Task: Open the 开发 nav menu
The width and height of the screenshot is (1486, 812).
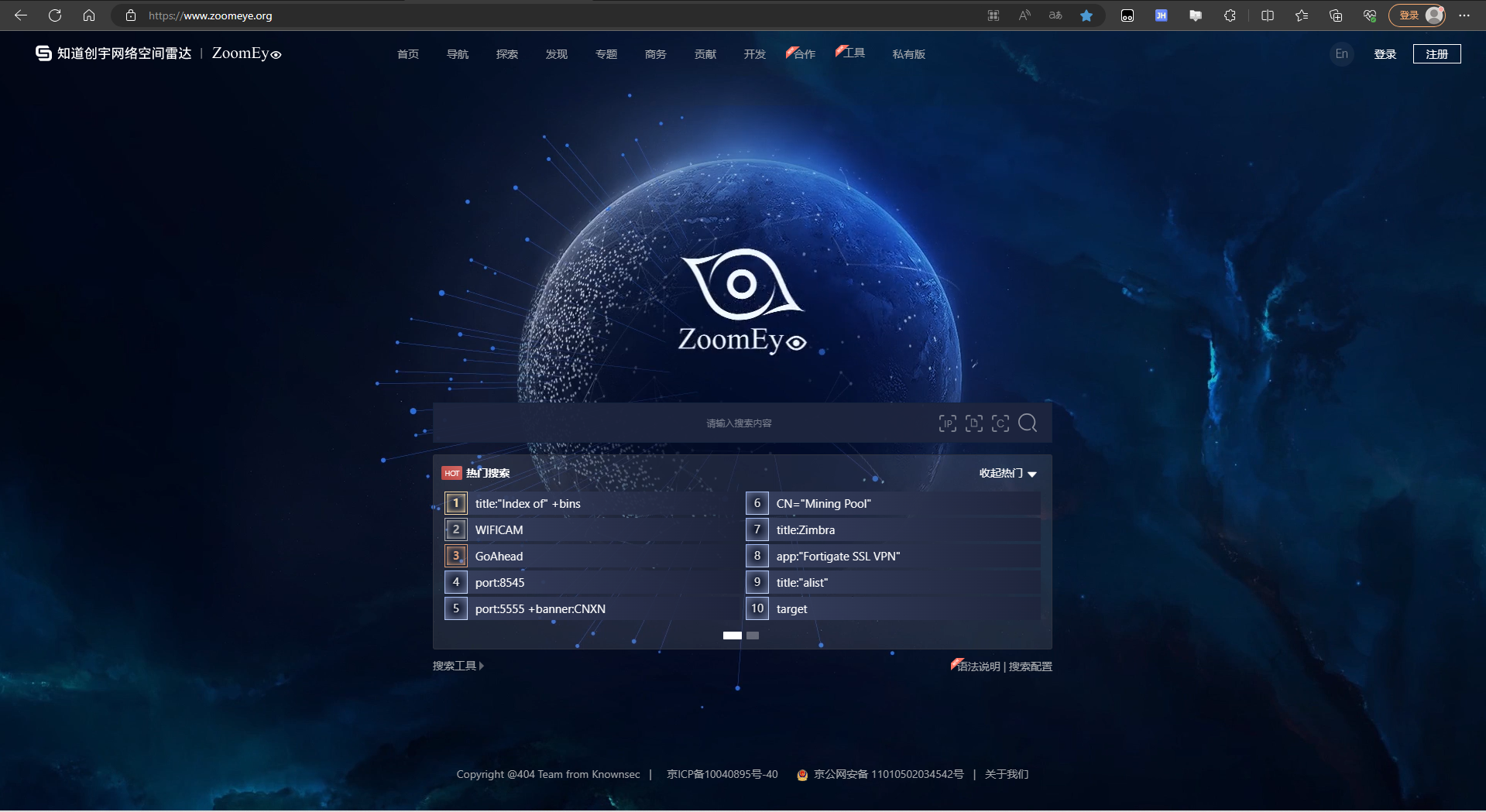Action: point(755,54)
